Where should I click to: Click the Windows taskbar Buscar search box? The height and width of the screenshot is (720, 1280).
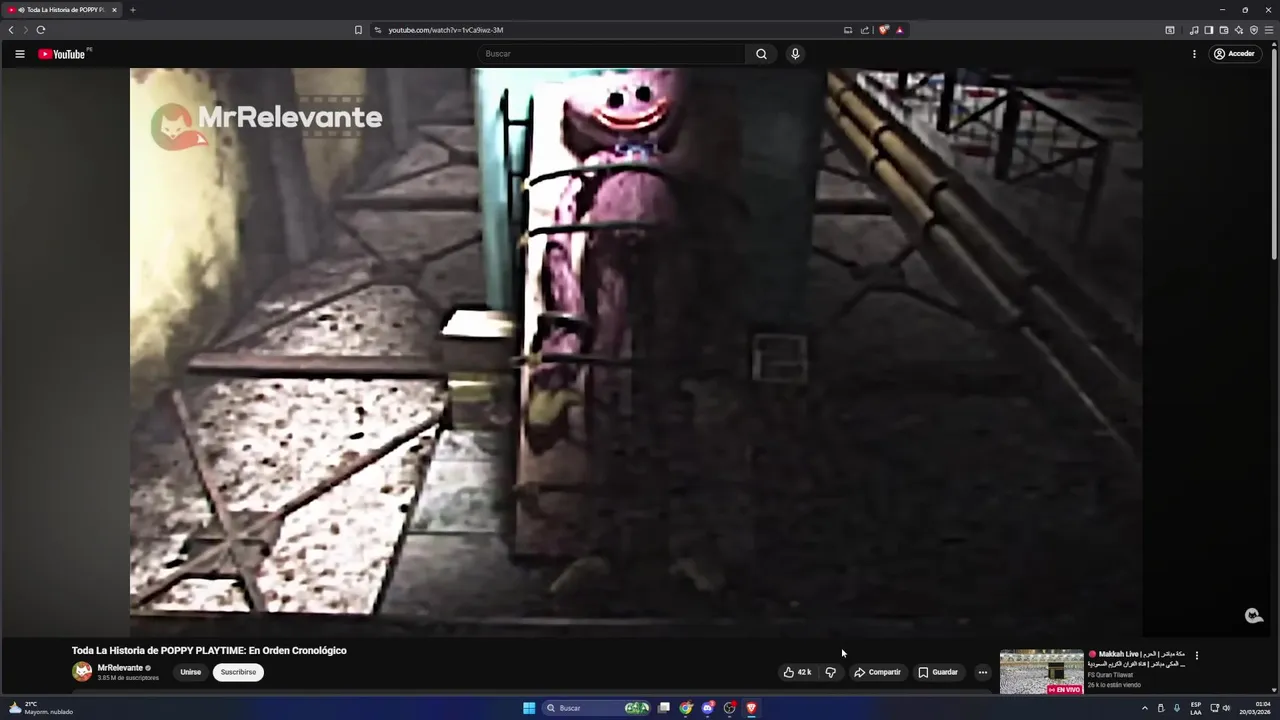[597, 708]
